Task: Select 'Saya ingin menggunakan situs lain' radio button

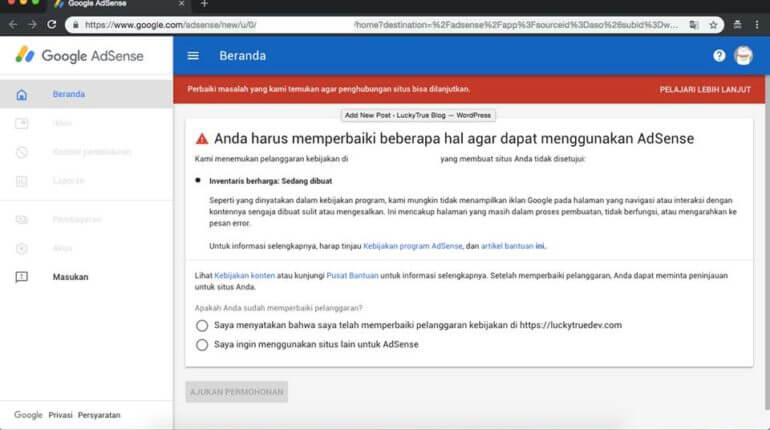Action: click(202, 345)
